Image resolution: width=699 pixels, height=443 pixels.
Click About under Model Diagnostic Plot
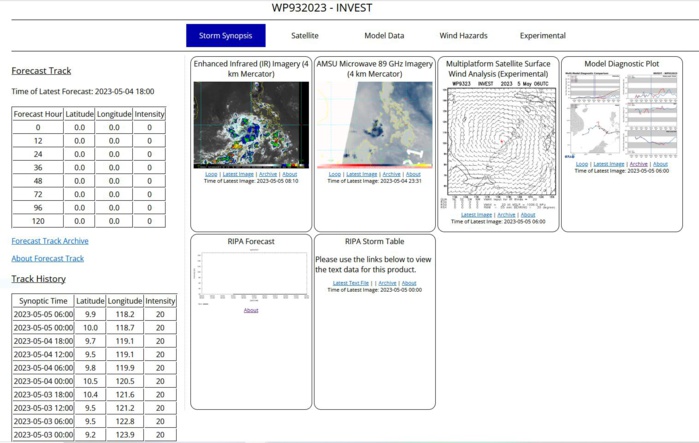pos(660,164)
